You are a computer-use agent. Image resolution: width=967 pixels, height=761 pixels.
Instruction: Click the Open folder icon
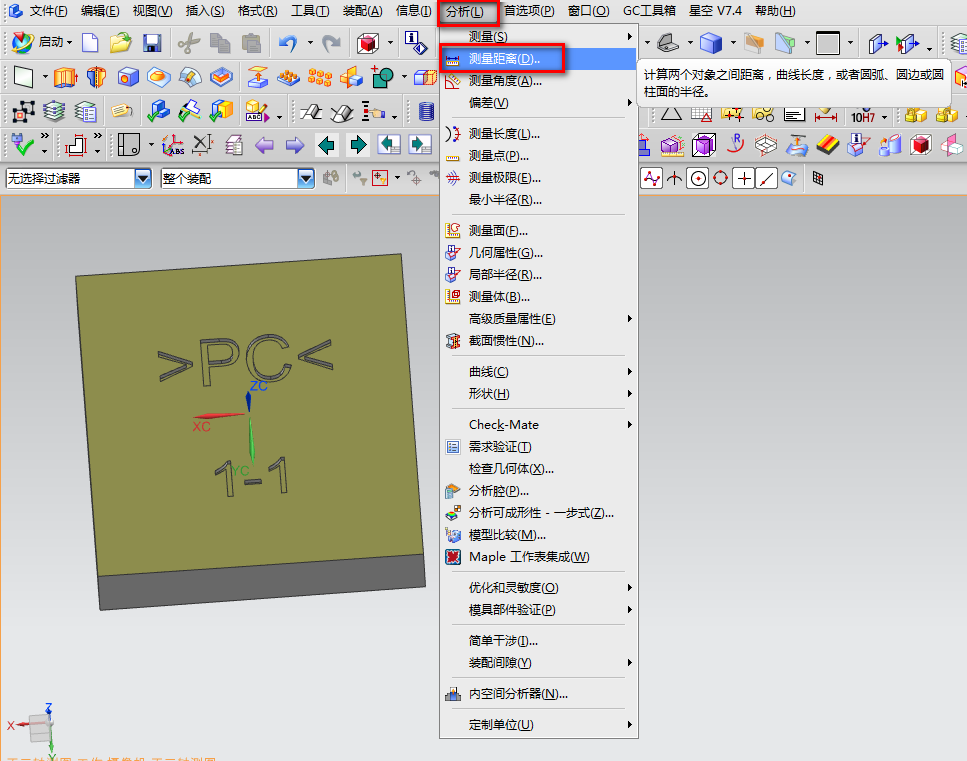coord(121,43)
